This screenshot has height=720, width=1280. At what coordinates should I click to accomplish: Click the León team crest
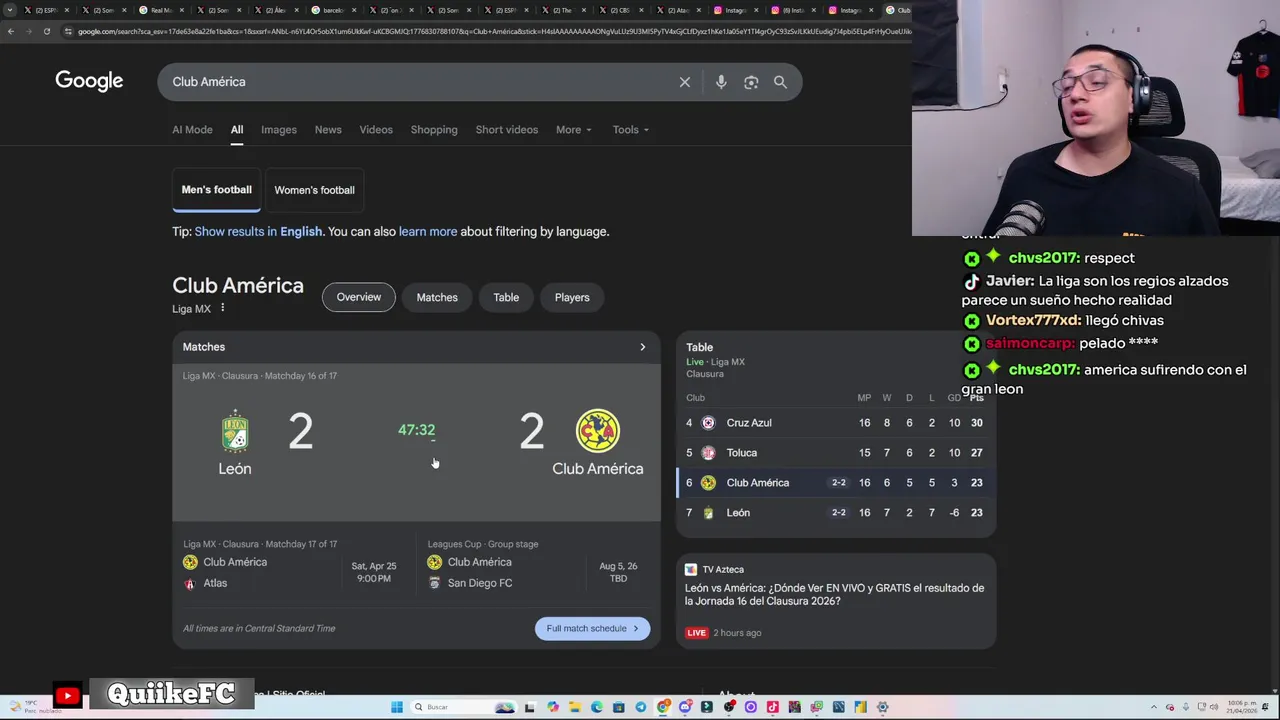pyautogui.click(x=235, y=431)
